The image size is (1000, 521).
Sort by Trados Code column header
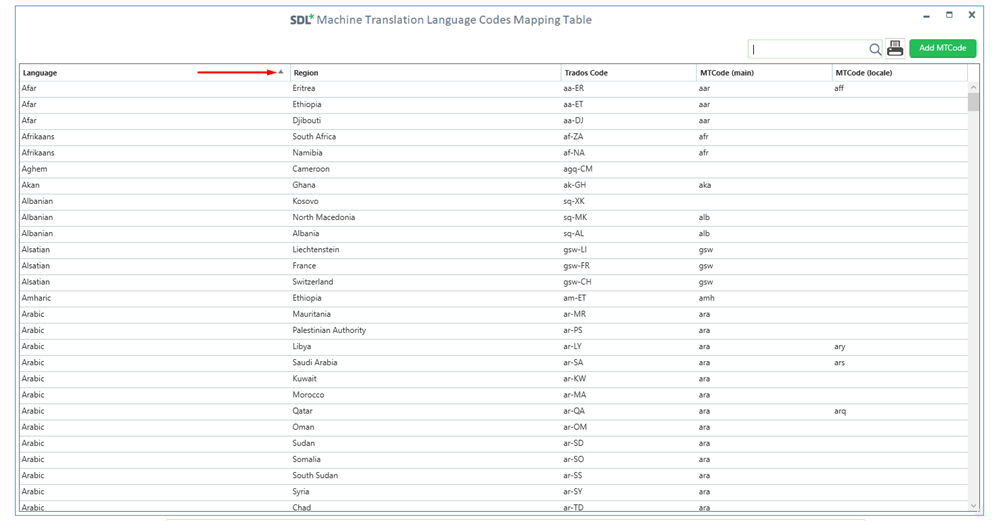coord(629,73)
